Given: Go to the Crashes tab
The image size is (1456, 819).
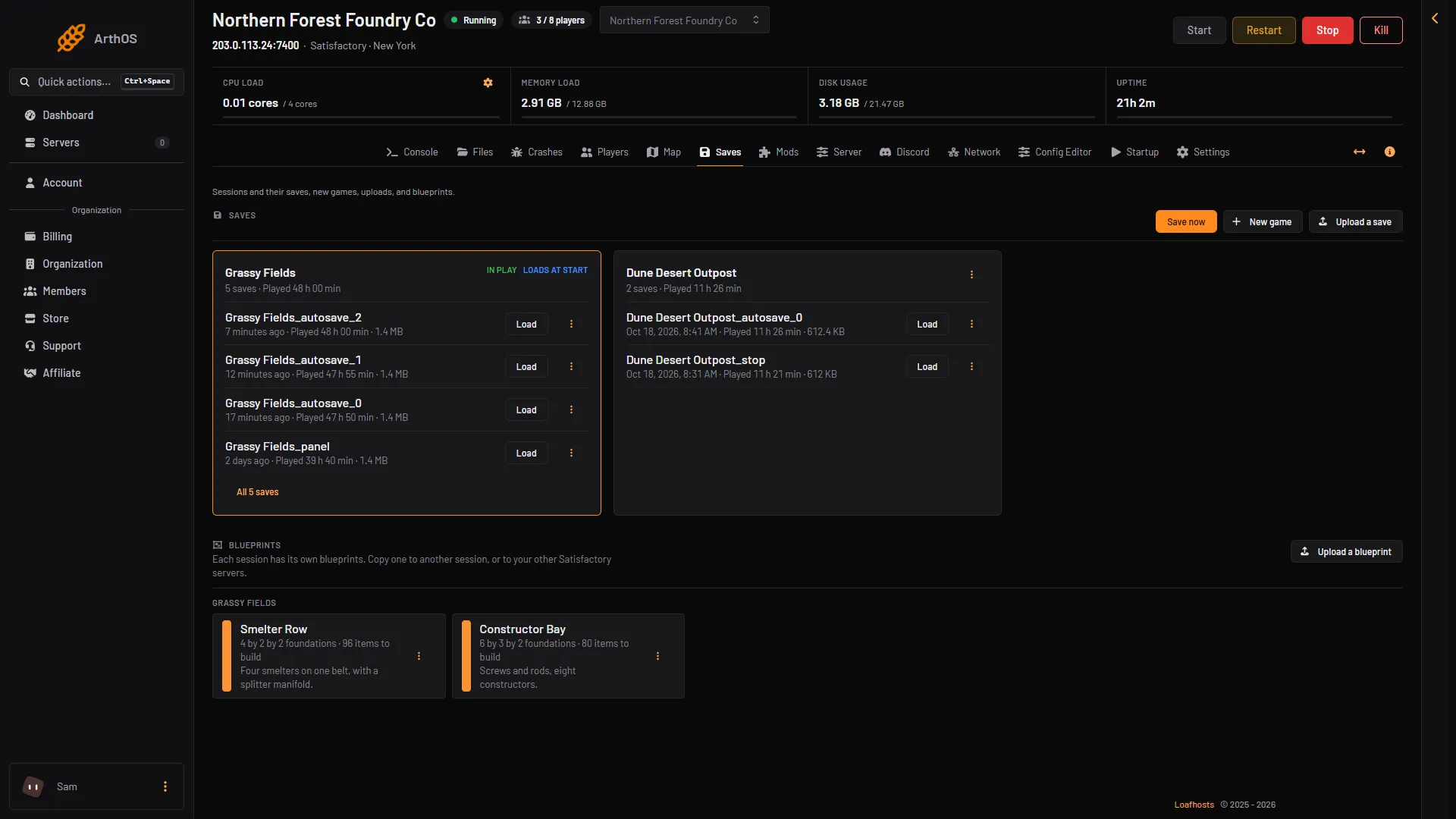Looking at the screenshot, I should pos(537,152).
